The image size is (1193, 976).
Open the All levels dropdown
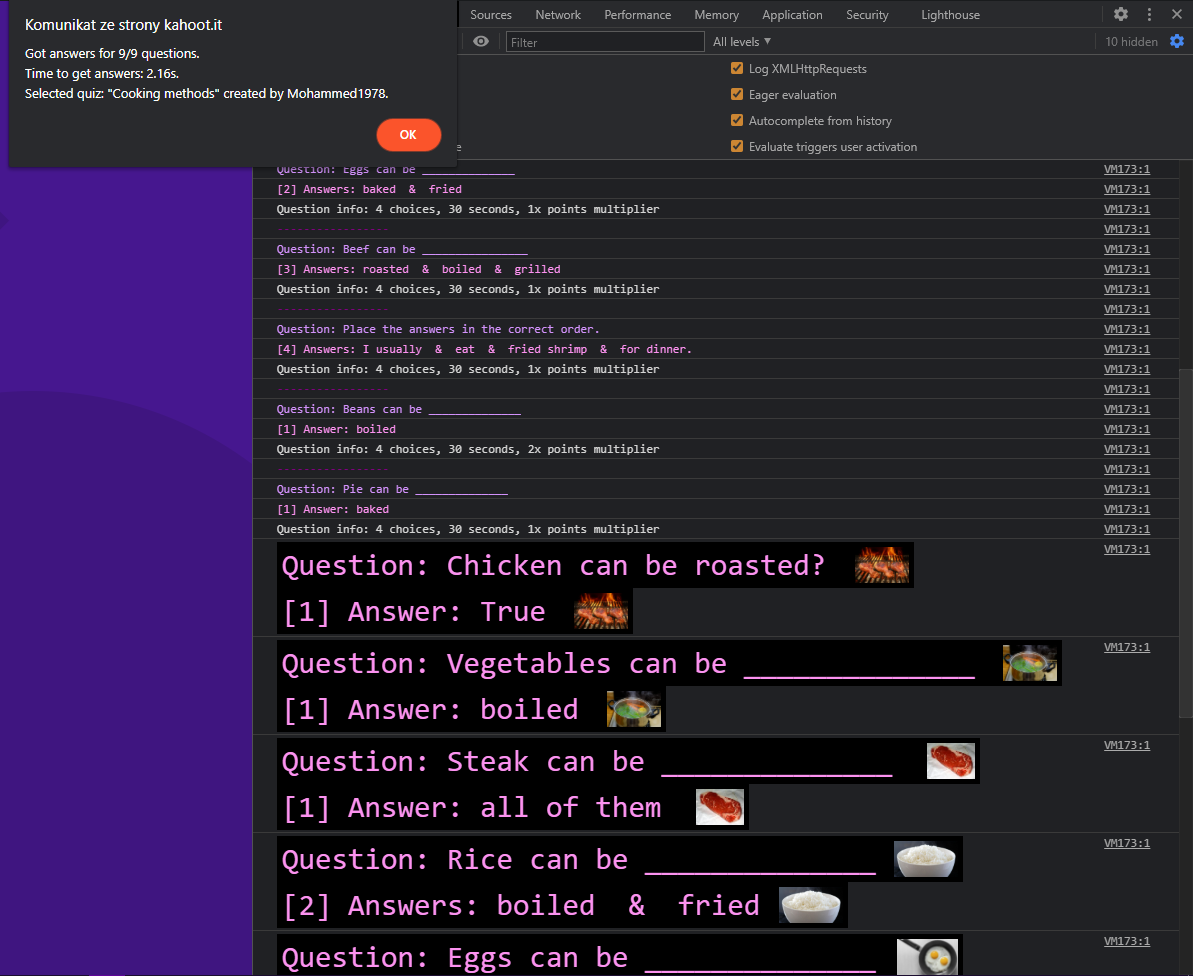click(742, 42)
